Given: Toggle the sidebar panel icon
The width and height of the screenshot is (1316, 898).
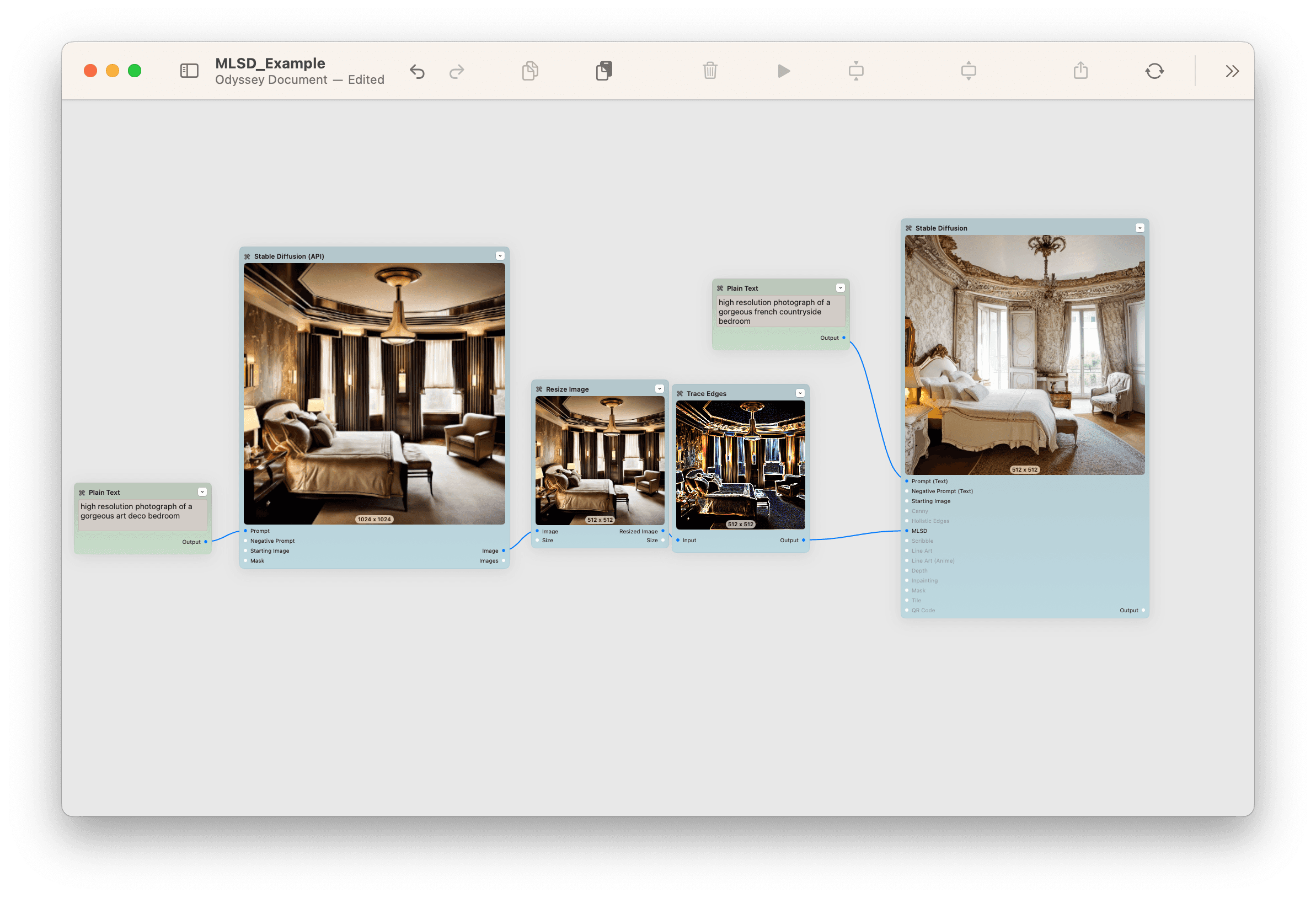Looking at the screenshot, I should [x=189, y=71].
